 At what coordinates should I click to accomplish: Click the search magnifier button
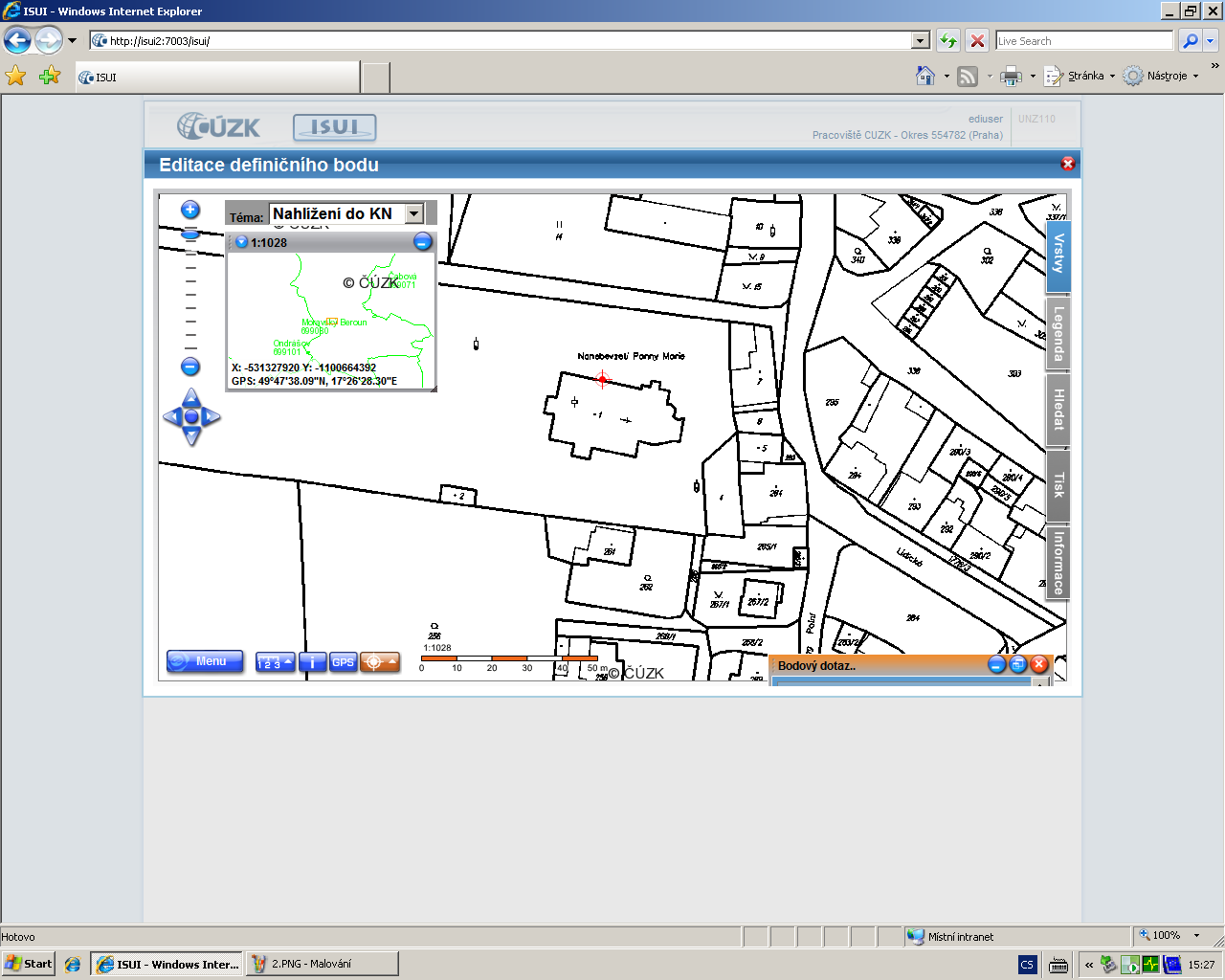1190,41
